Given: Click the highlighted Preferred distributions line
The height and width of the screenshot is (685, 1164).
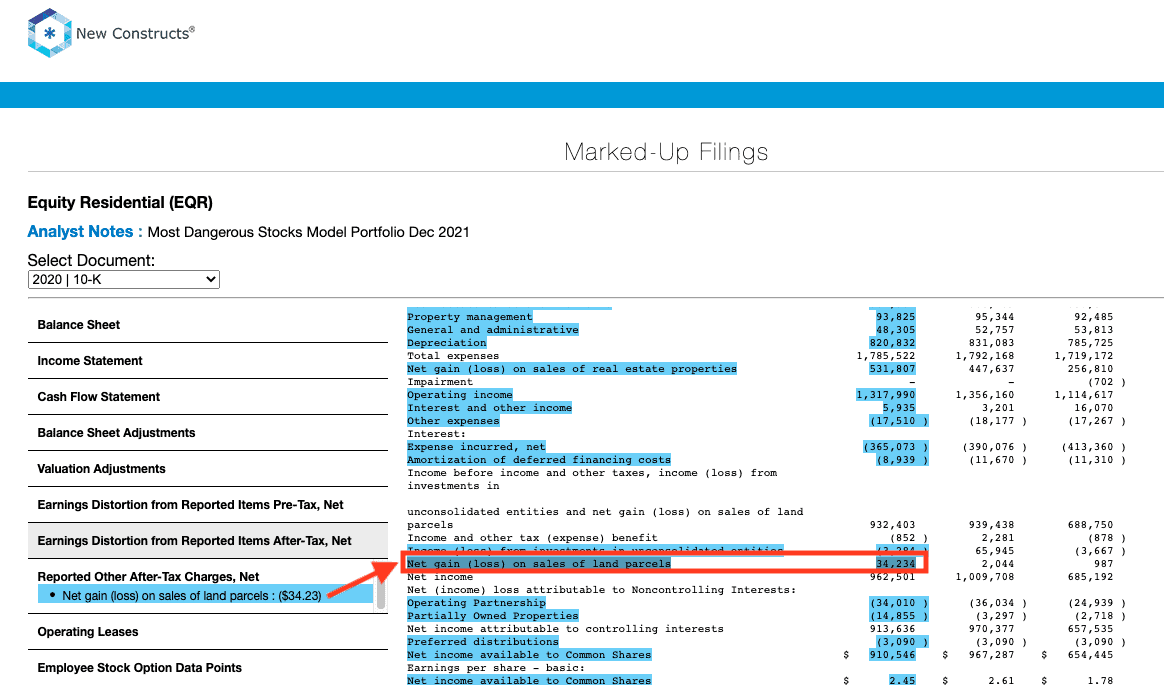Looking at the screenshot, I should point(483,642).
